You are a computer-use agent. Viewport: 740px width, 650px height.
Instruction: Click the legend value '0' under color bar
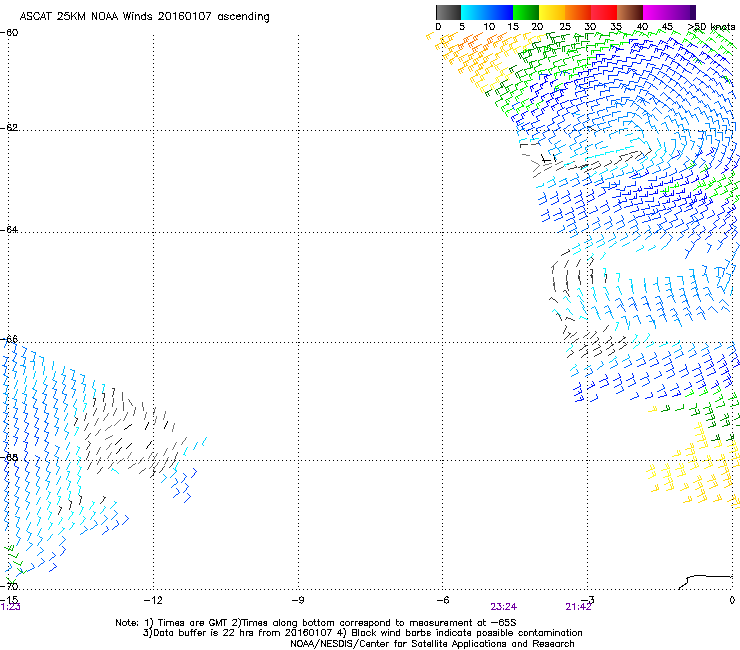coord(438,27)
